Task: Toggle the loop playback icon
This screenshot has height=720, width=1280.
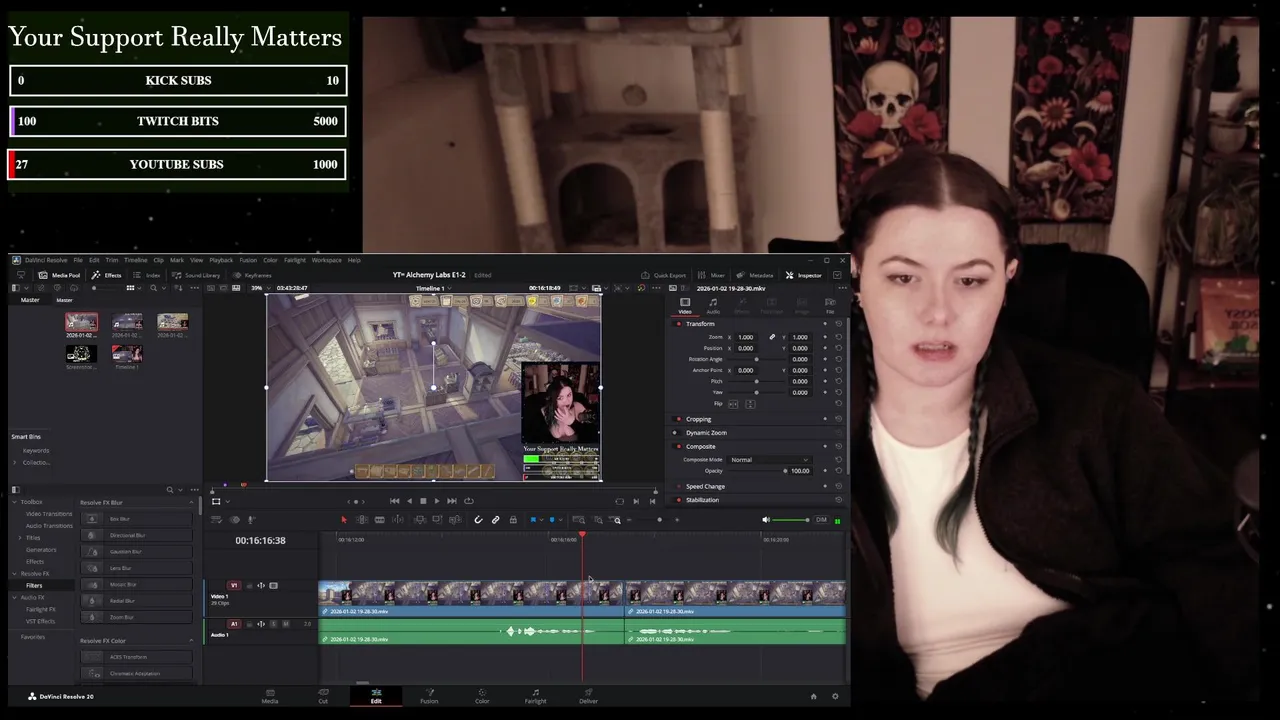Action: [x=469, y=501]
